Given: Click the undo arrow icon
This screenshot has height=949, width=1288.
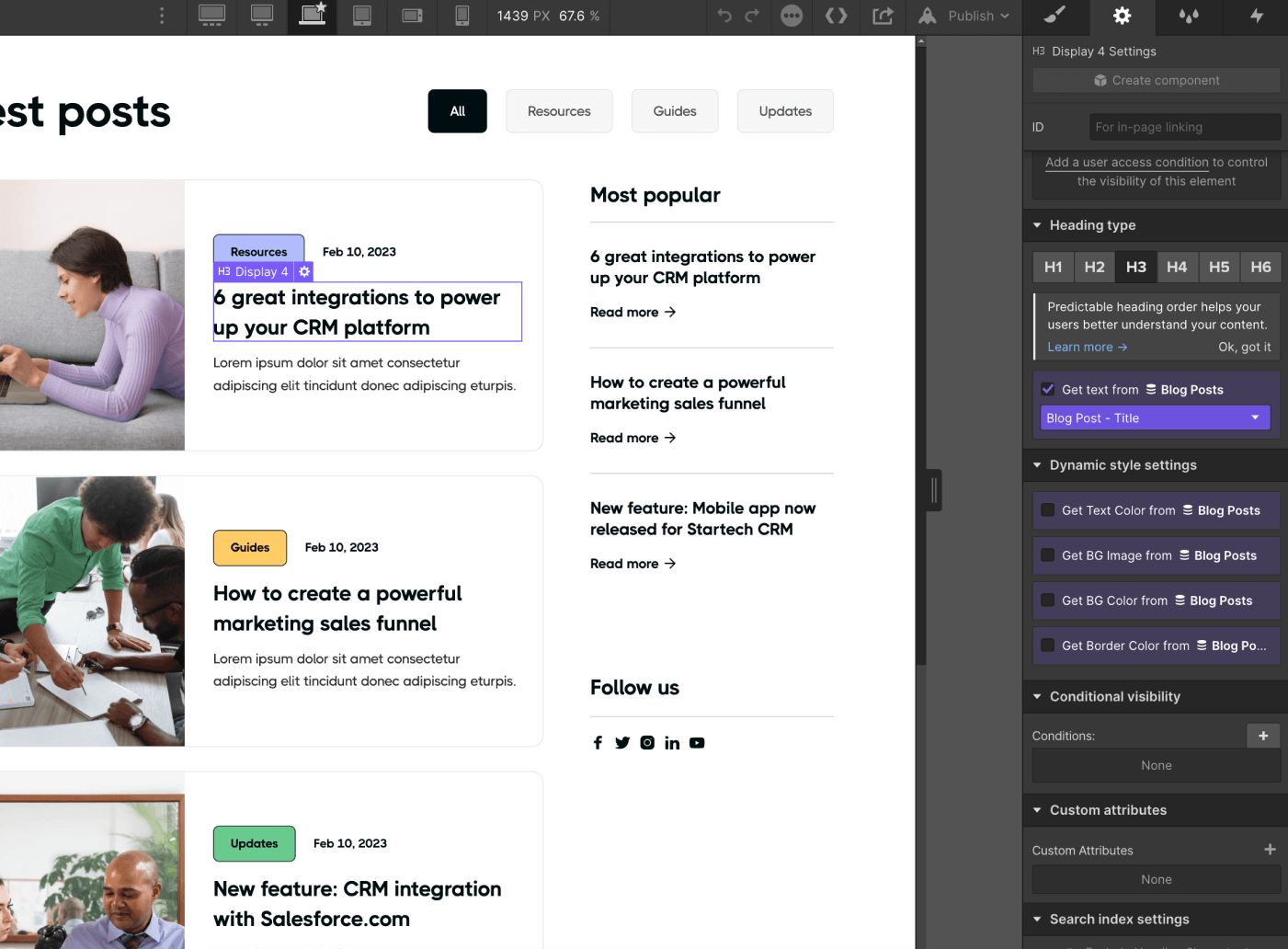Looking at the screenshot, I should point(724,17).
